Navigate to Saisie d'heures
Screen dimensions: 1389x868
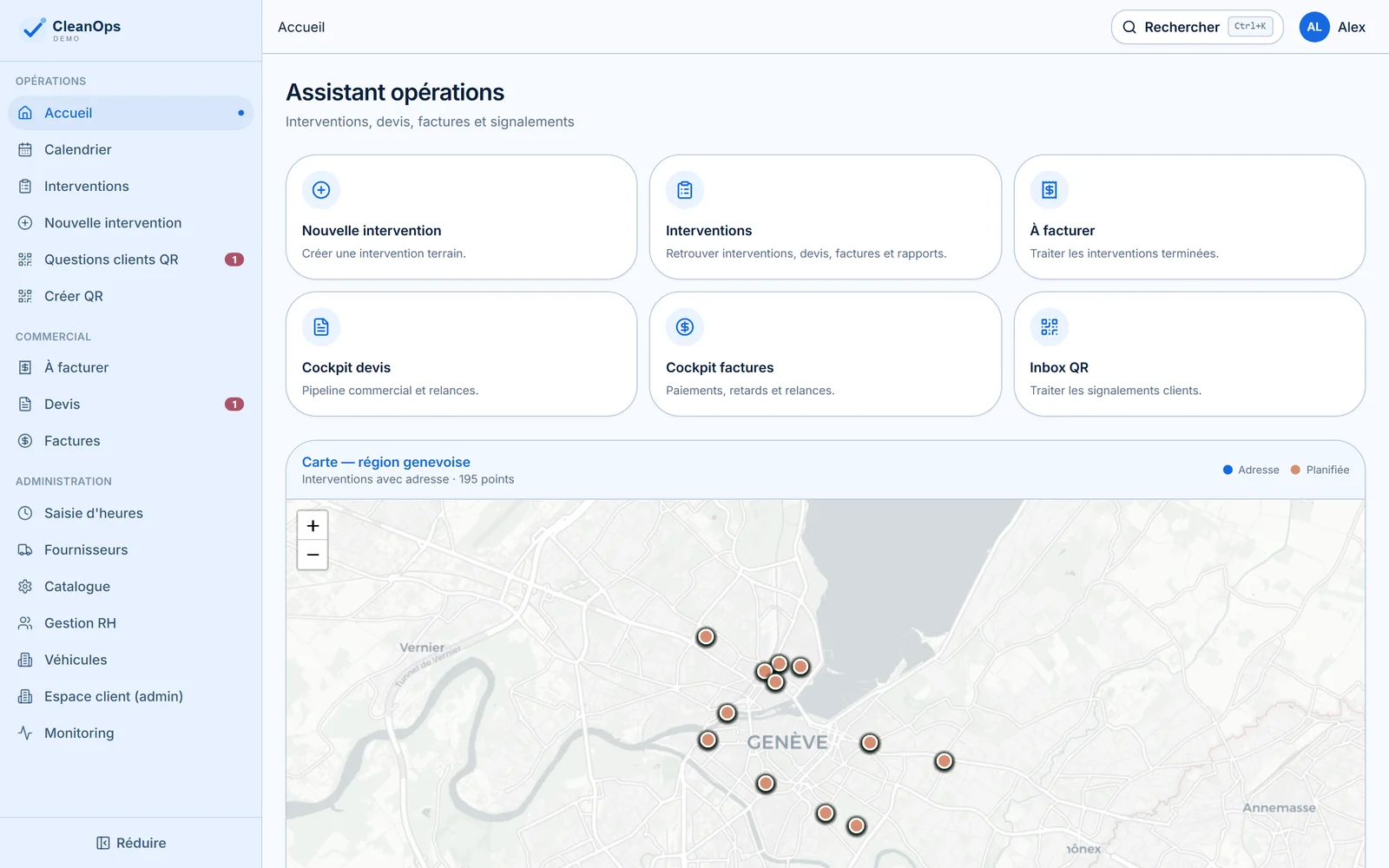tap(130, 513)
